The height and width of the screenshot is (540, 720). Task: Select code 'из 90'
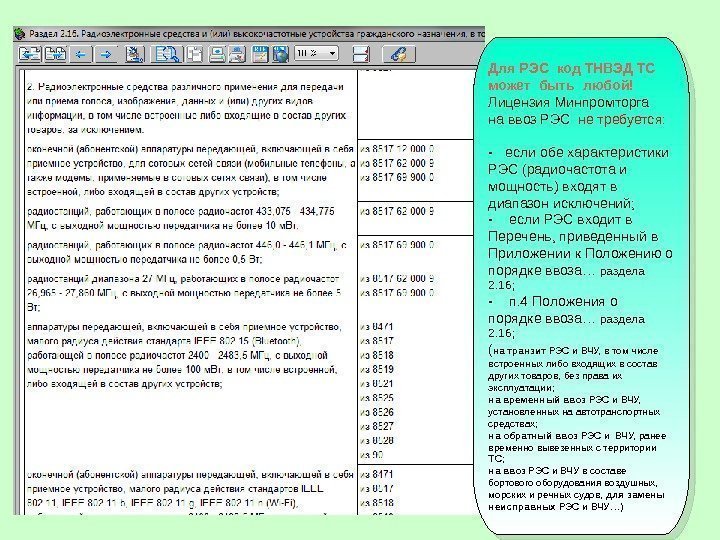pos(372,455)
